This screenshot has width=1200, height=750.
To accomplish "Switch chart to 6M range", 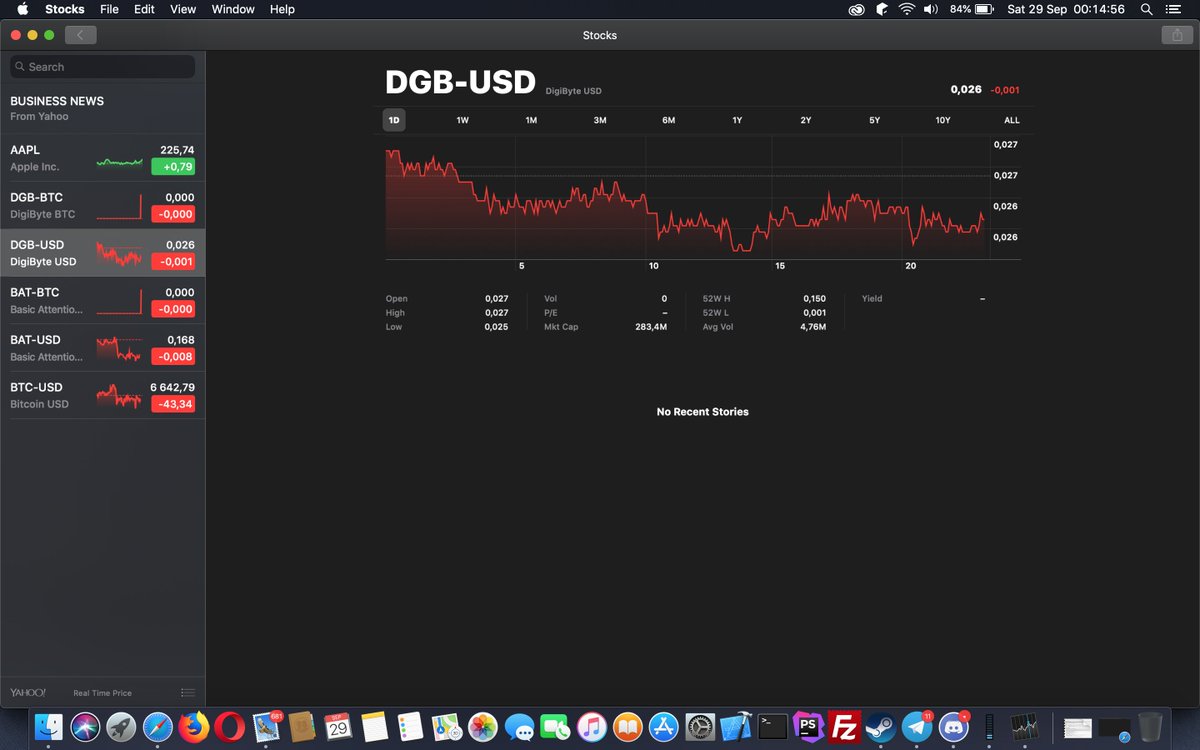I will [x=668, y=120].
